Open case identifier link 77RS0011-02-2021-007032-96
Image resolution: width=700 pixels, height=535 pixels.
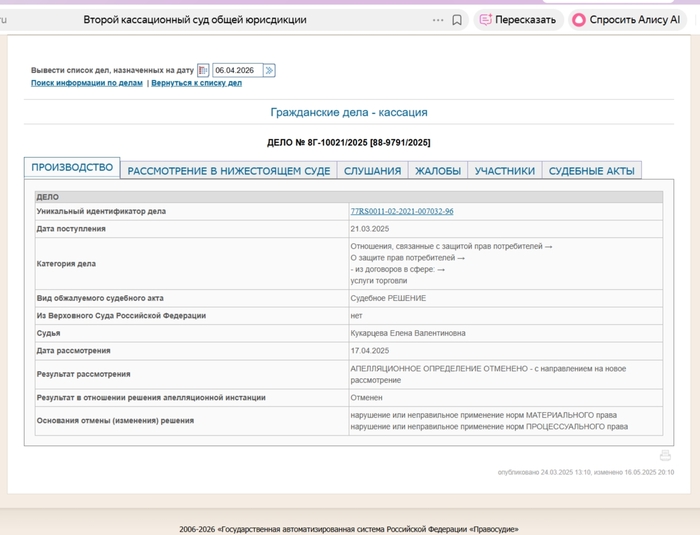coord(401,212)
